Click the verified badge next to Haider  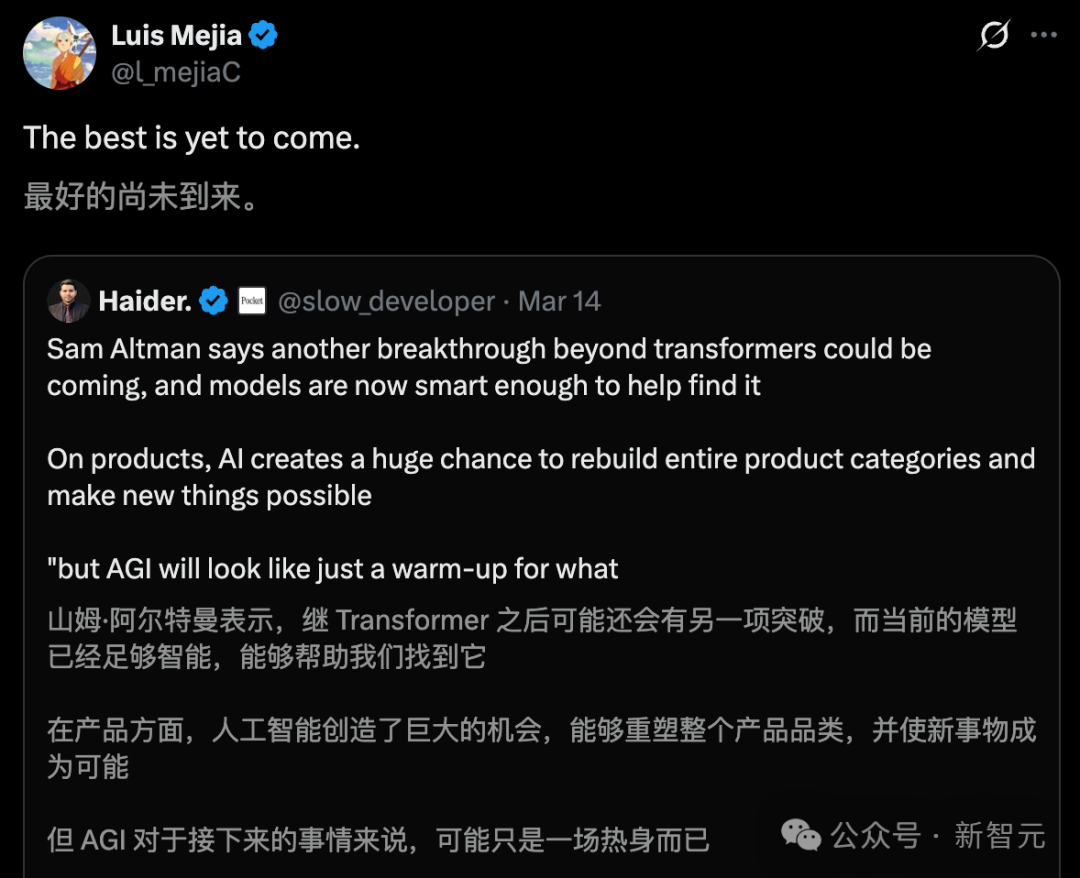pyautogui.click(x=213, y=299)
